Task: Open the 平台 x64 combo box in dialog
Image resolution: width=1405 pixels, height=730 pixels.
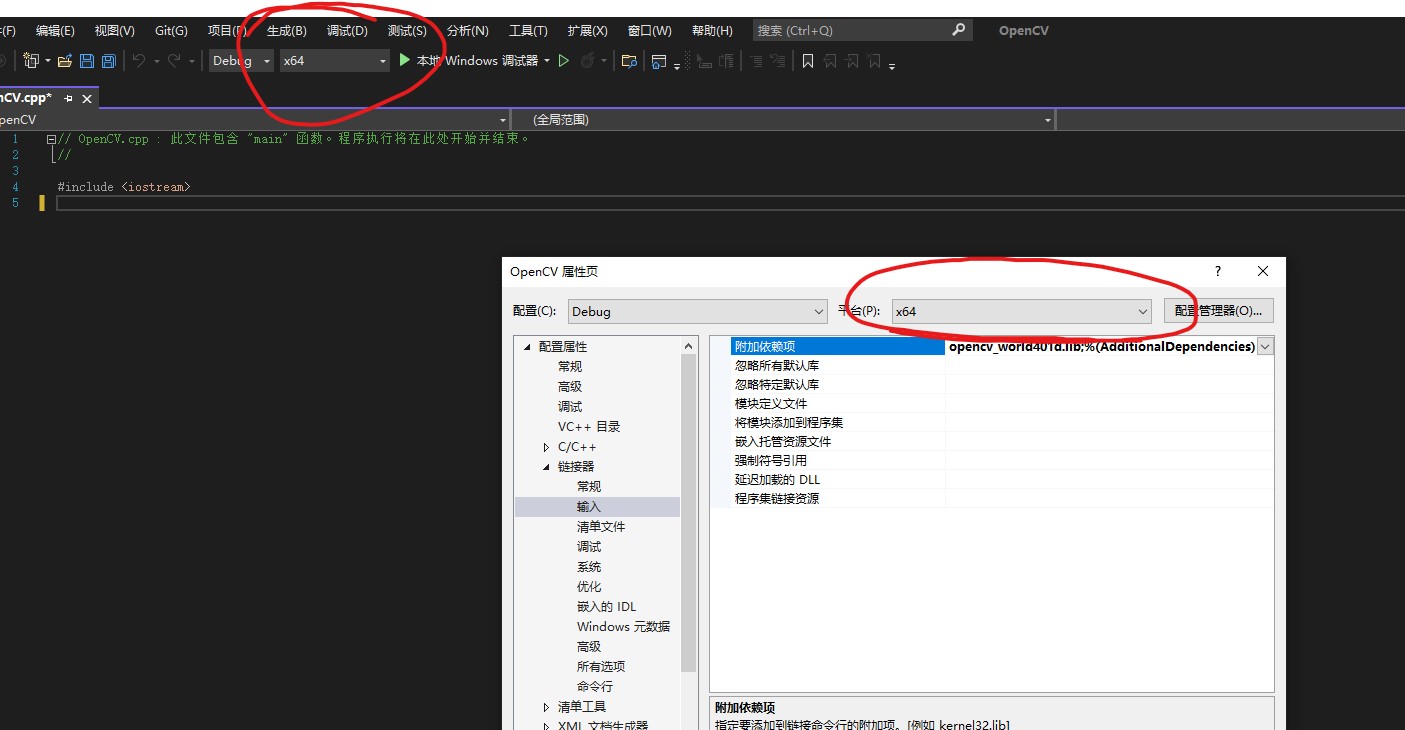Action: (x=1021, y=311)
